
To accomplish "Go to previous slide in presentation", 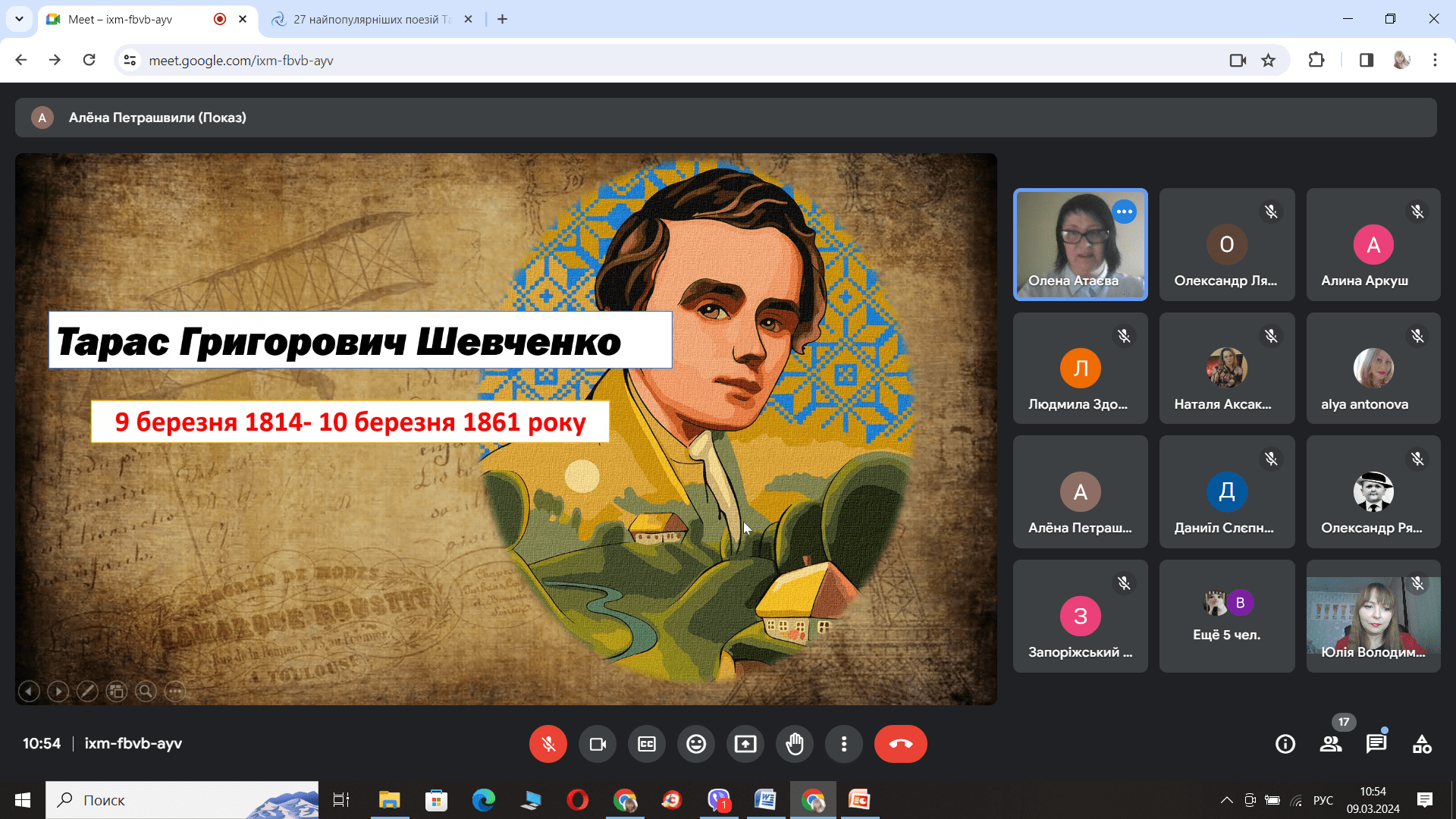I will (x=29, y=691).
